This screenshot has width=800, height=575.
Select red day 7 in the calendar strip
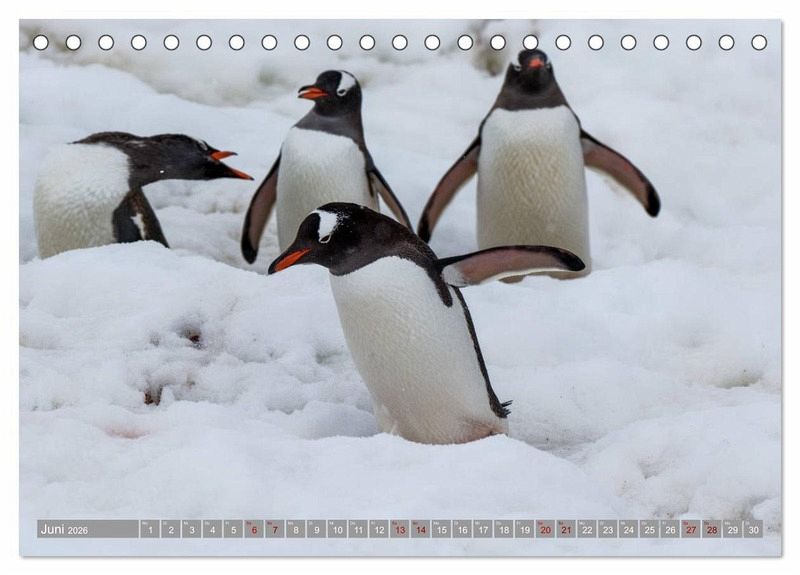(275, 529)
